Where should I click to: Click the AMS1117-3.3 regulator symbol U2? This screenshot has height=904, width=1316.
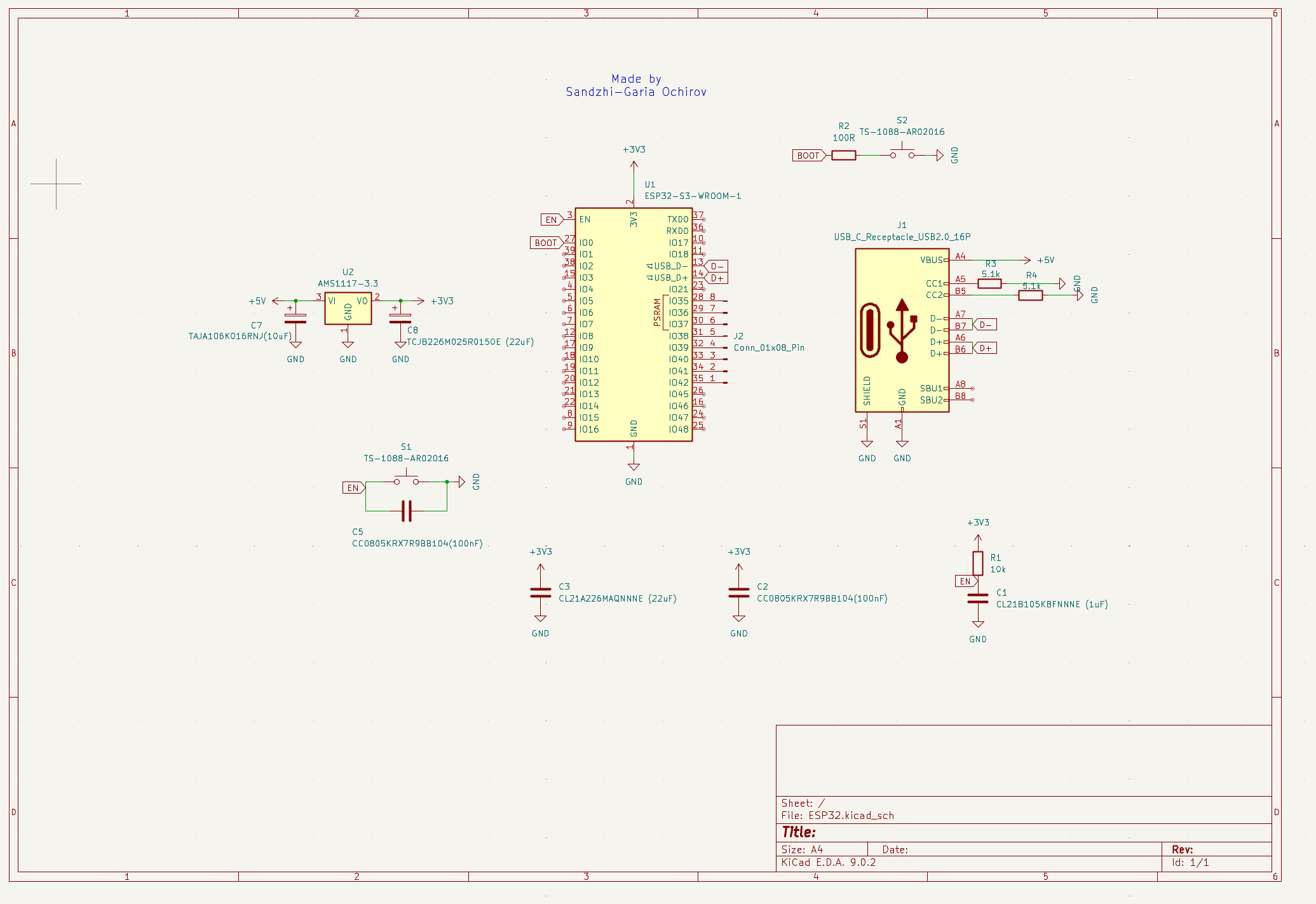pos(348,308)
